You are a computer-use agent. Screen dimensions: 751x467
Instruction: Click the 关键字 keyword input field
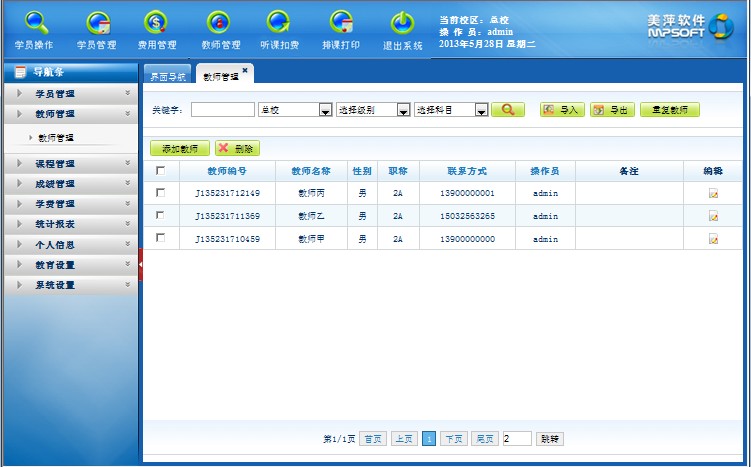pyautogui.click(x=222, y=110)
